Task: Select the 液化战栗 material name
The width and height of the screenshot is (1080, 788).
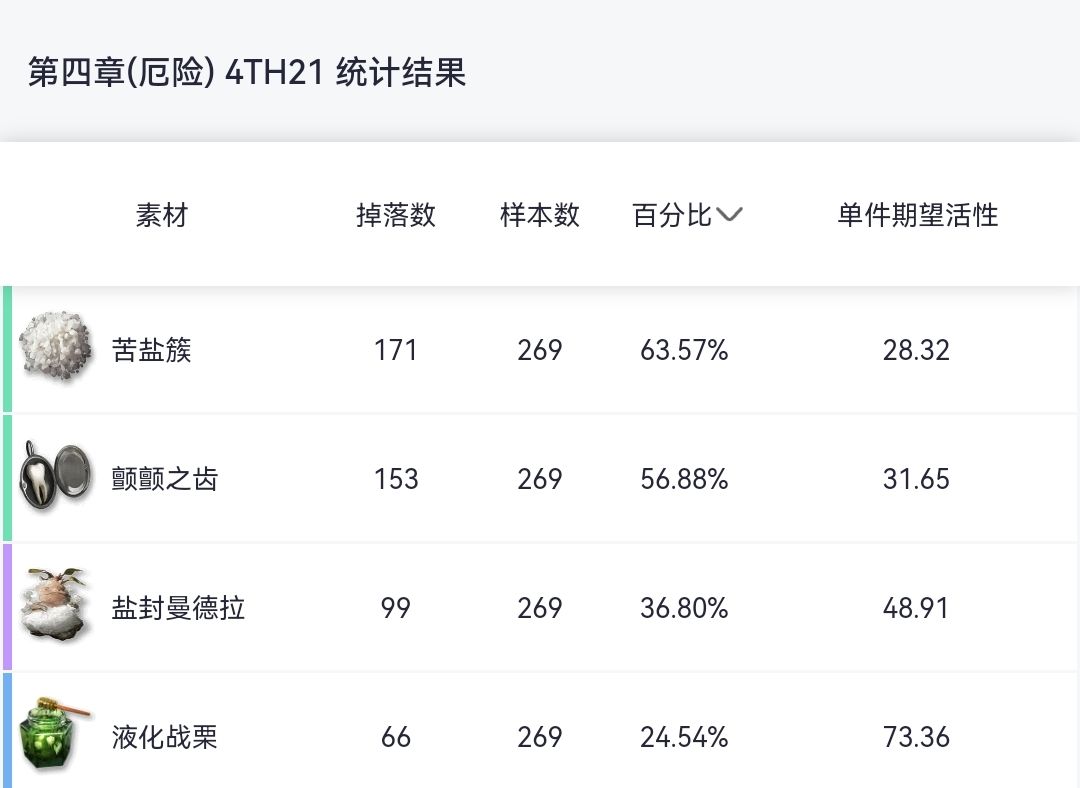Action: pyautogui.click(x=165, y=737)
